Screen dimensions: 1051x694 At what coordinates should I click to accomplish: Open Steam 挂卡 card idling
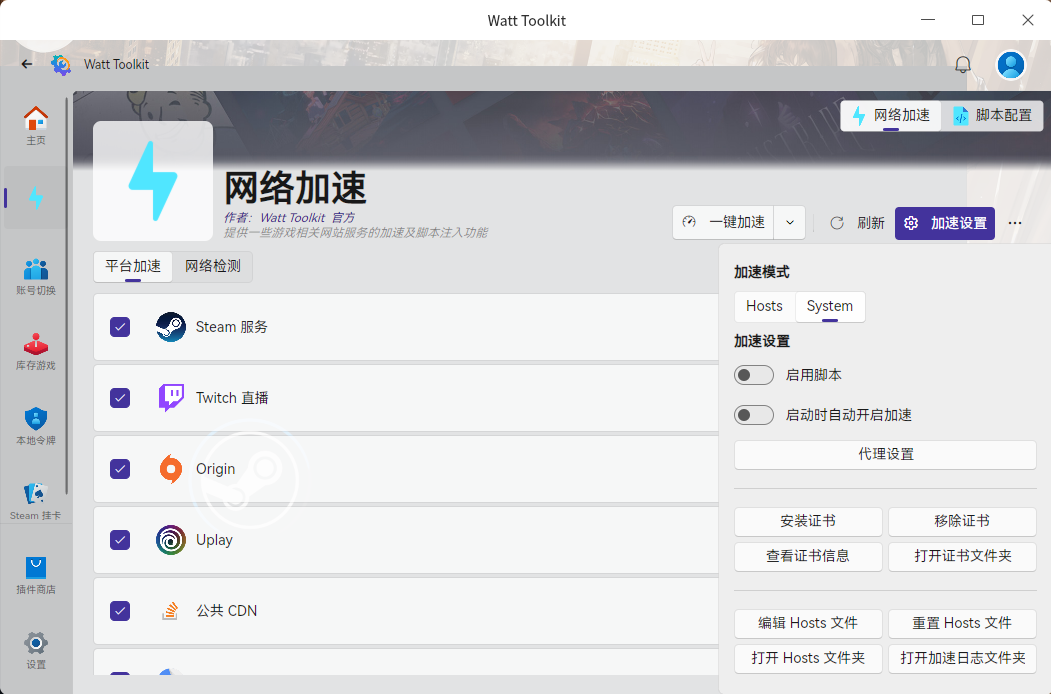click(x=36, y=502)
